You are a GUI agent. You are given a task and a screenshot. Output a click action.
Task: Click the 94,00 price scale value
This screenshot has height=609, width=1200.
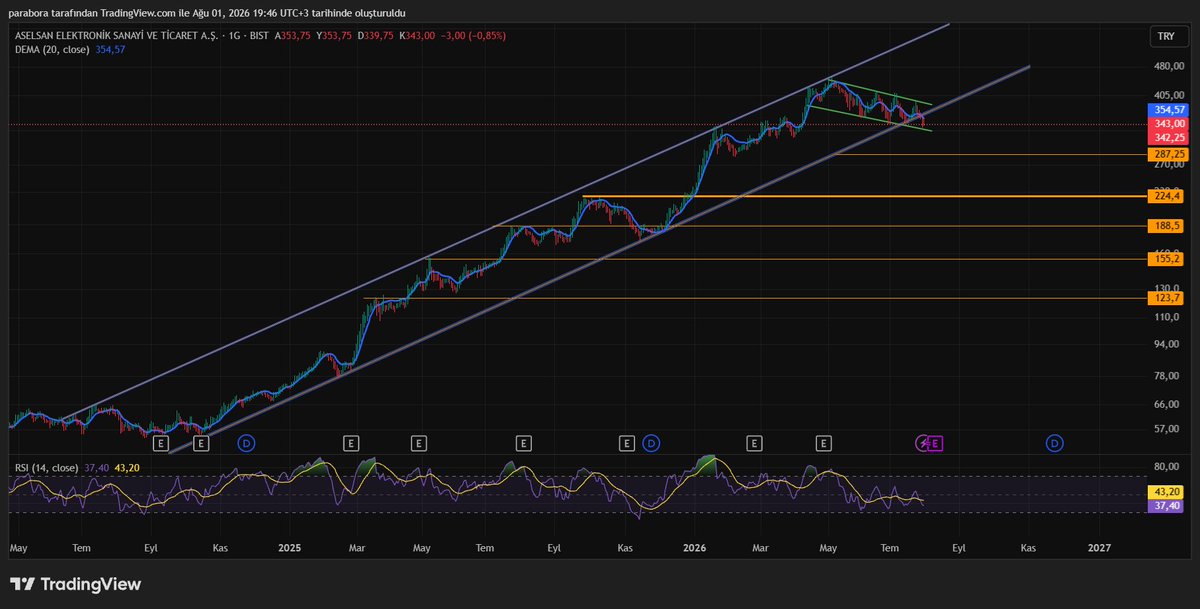click(x=1168, y=344)
